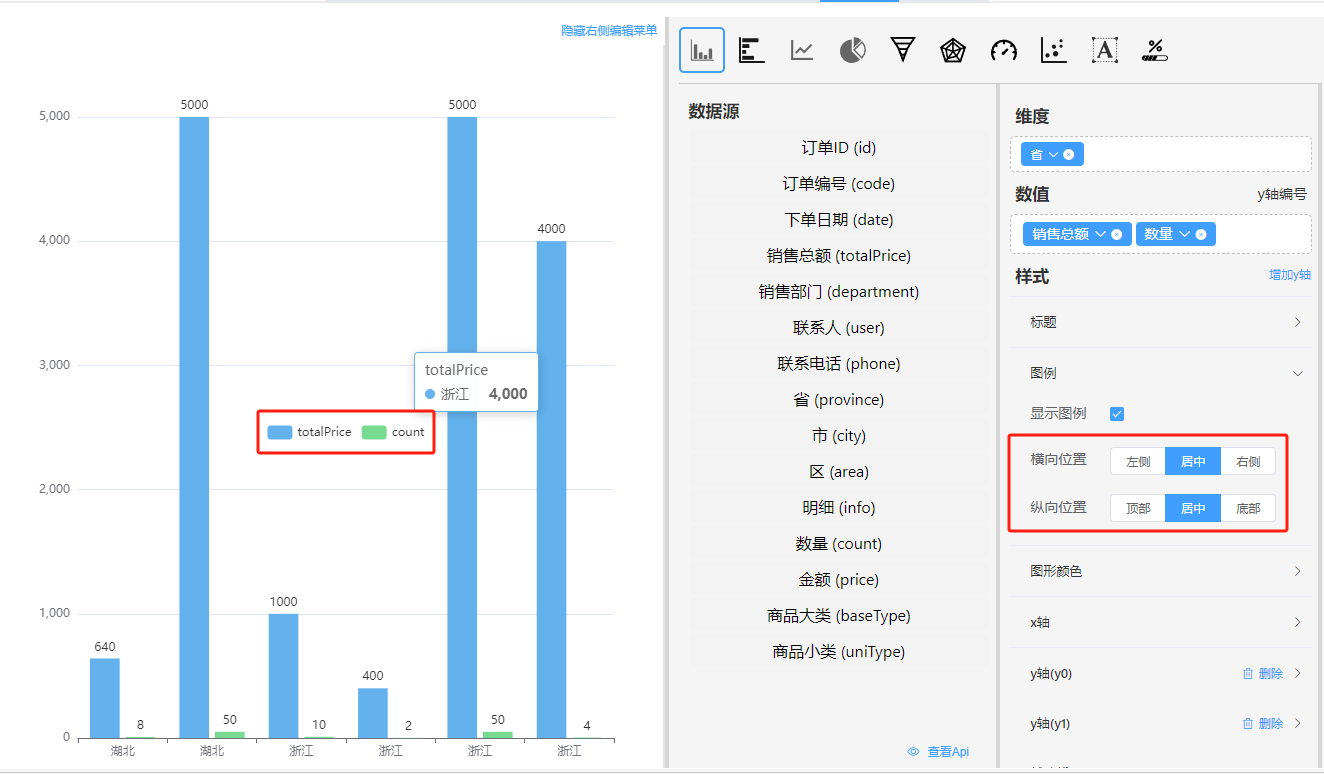Viewport: 1324px width, 774px height.
Task: Open the 销售总额 tag dropdown arrow
Action: (x=1101, y=234)
